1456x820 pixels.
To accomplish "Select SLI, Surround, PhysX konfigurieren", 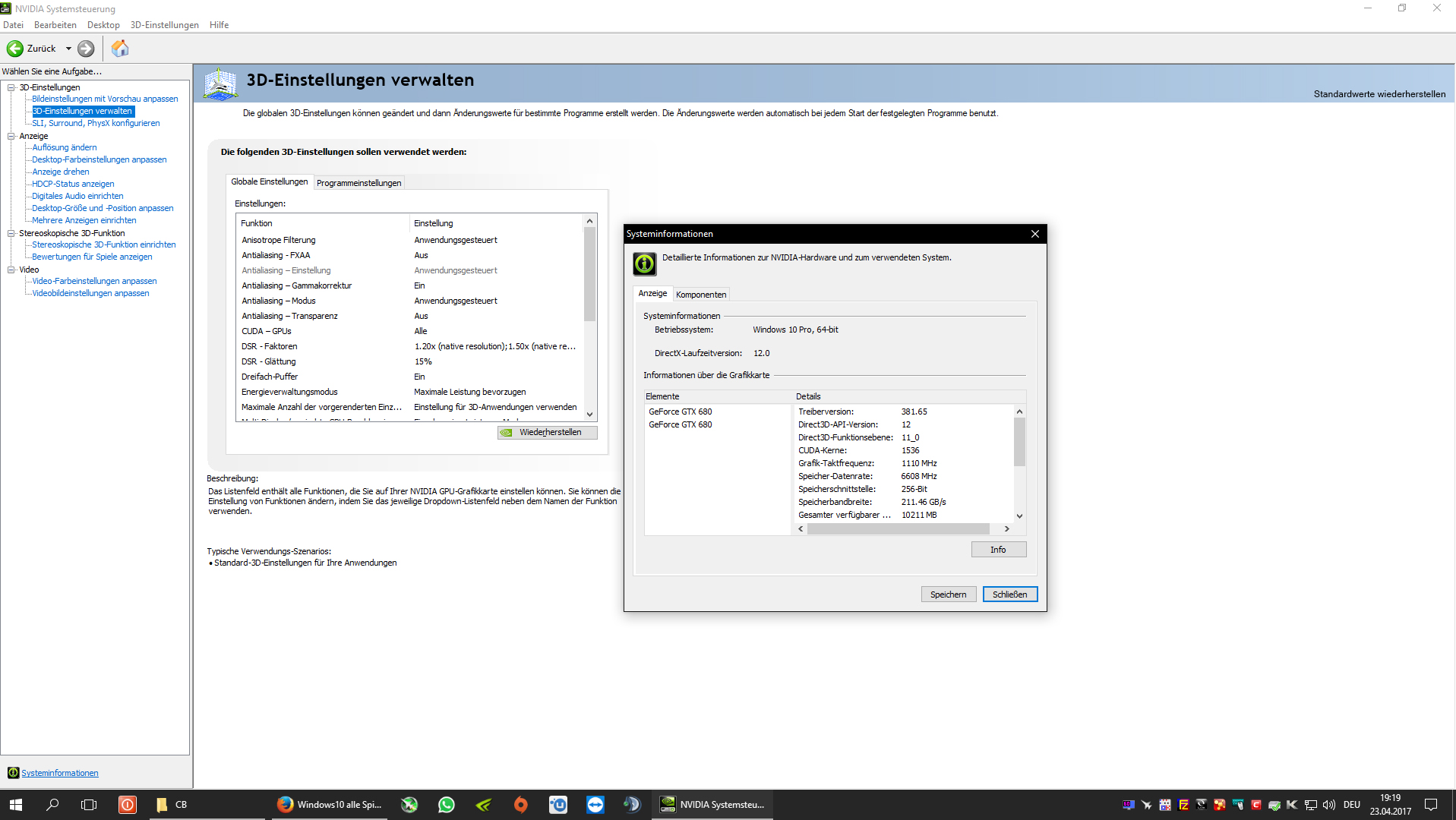I will [x=96, y=123].
